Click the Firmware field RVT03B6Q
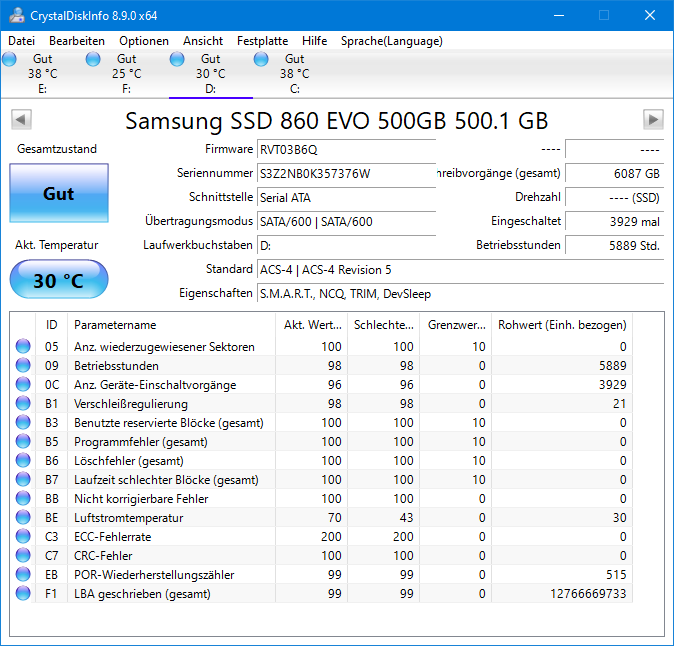Screen dimensions: 674x646 (346, 149)
